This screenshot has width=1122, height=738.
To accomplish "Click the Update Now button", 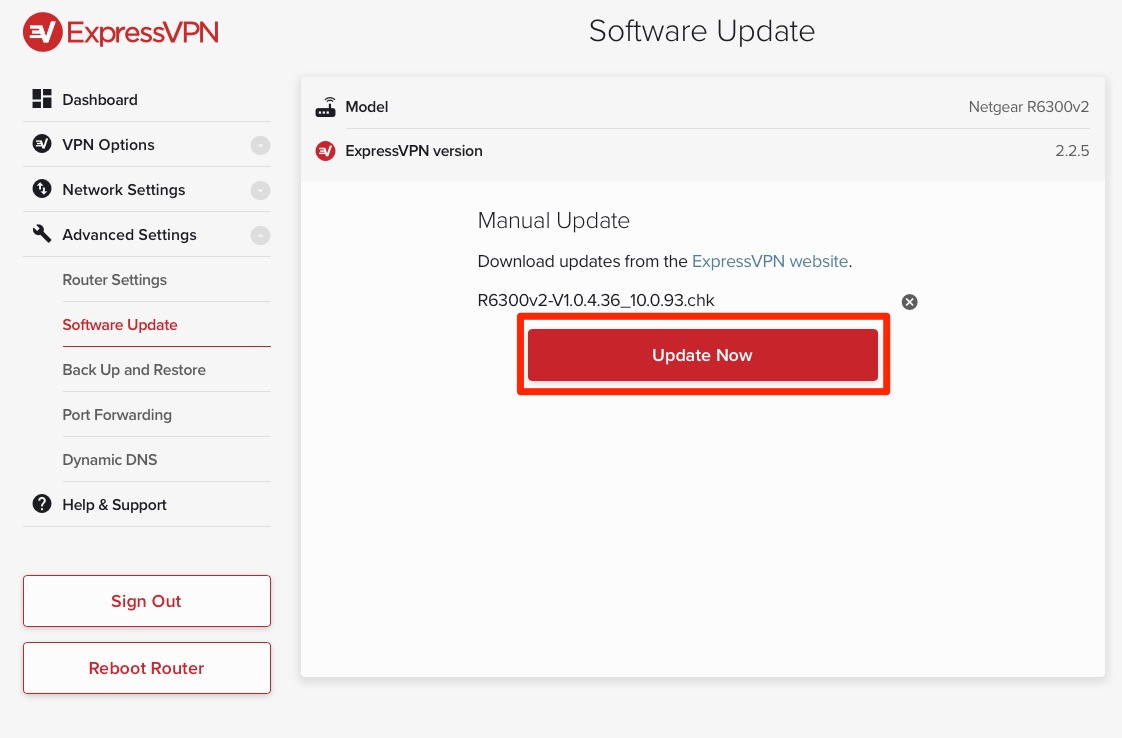I will click(x=702, y=355).
